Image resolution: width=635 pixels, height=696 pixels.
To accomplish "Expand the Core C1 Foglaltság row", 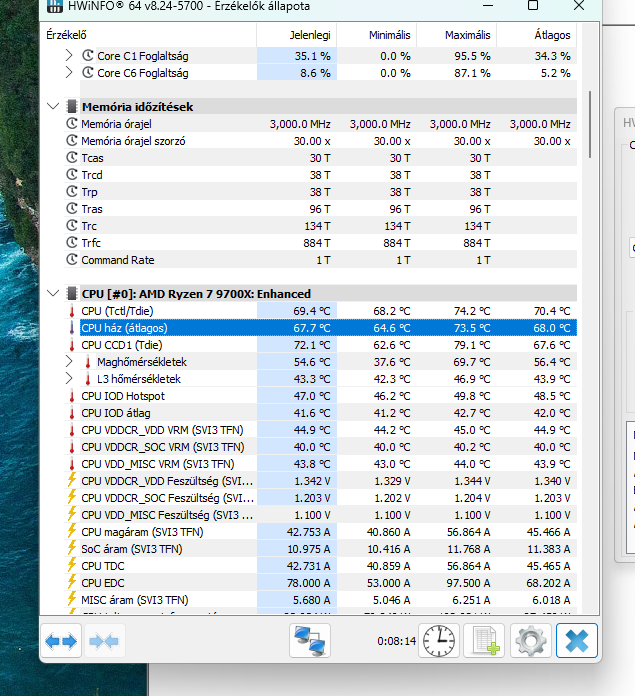I will pyautogui.click(x=69, y=55).
